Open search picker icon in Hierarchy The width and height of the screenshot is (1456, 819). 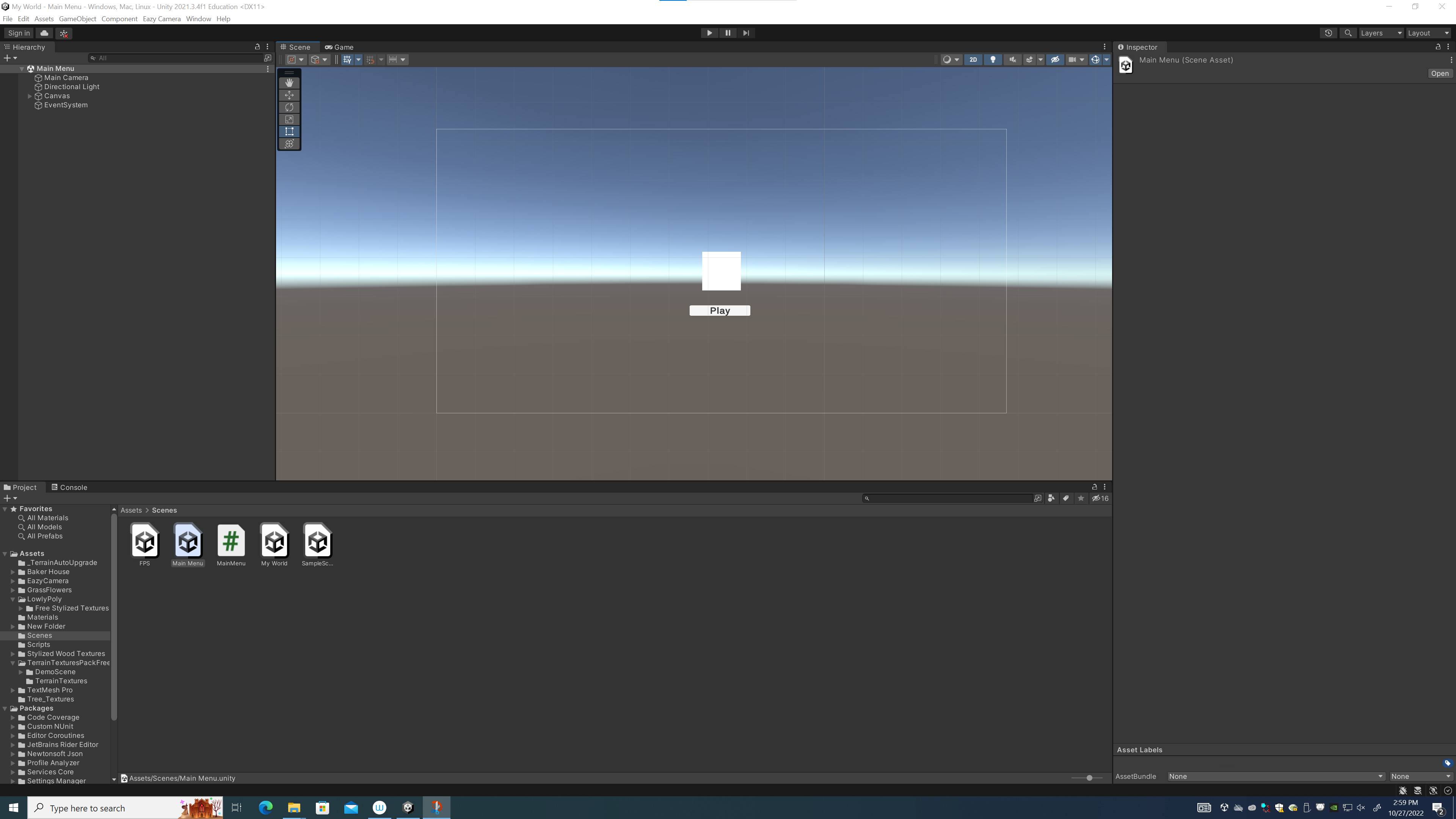[x=267, y=58]
